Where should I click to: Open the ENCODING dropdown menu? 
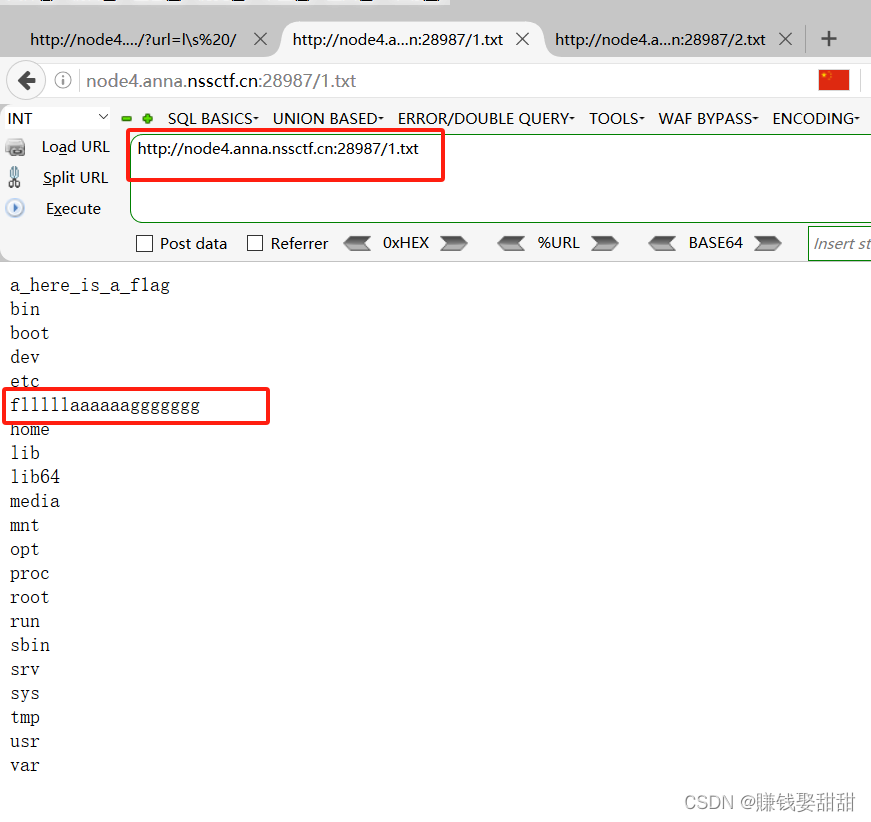tap(815, 118)
